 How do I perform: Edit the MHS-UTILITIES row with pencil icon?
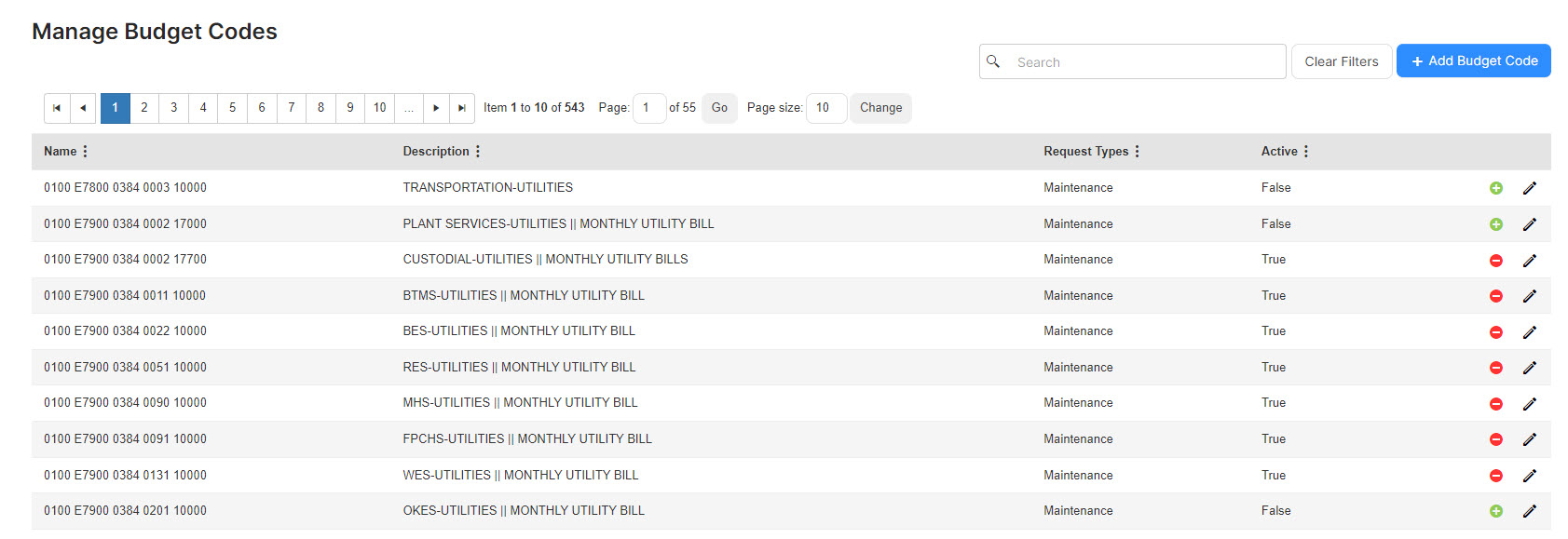pos(1529,404)
